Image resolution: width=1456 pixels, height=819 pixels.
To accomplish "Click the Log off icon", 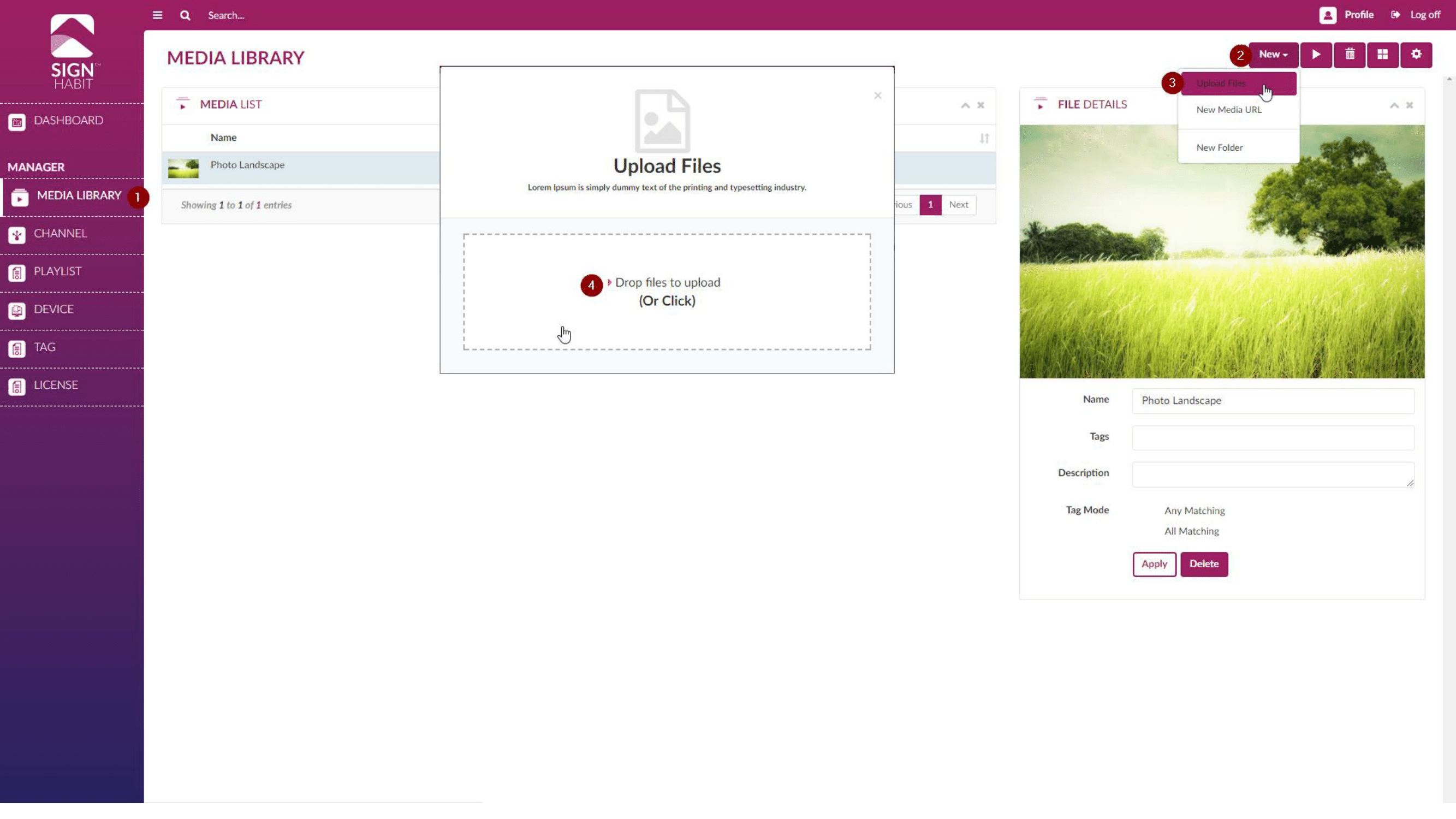I will [1395, 15].
